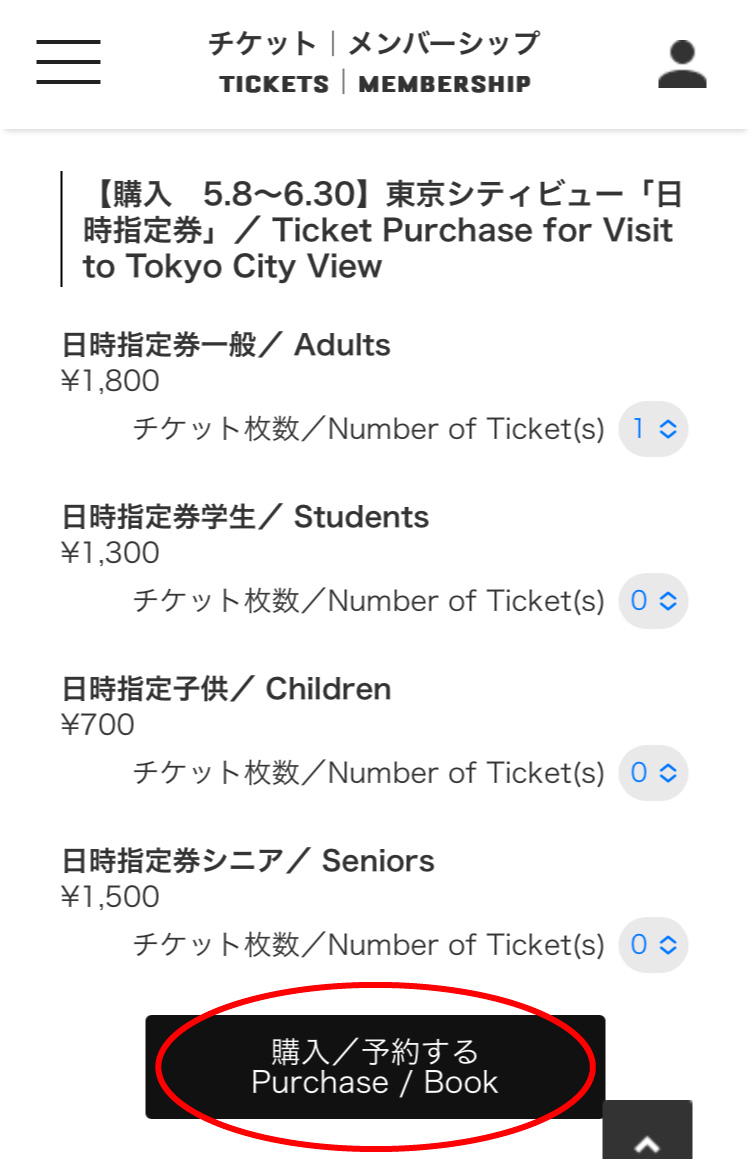Open the user account profile icon
The width and height of the screenshot is (751, 1159).
point(682,65)
